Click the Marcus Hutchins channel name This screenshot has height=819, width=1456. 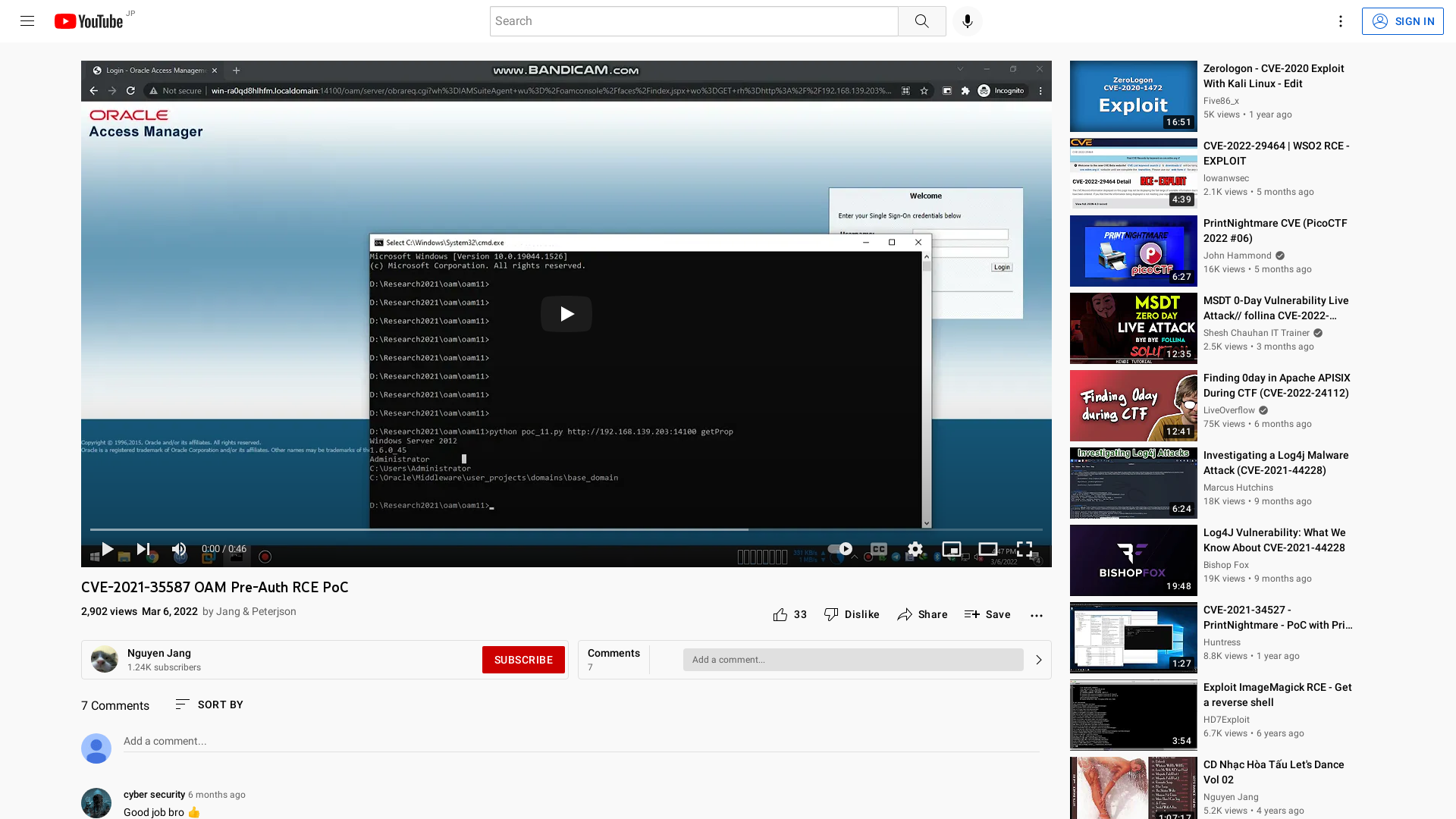[1238, 488]
